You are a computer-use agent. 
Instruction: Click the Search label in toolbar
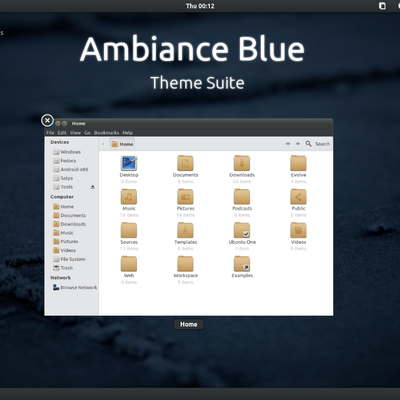(x=322, y=144)
